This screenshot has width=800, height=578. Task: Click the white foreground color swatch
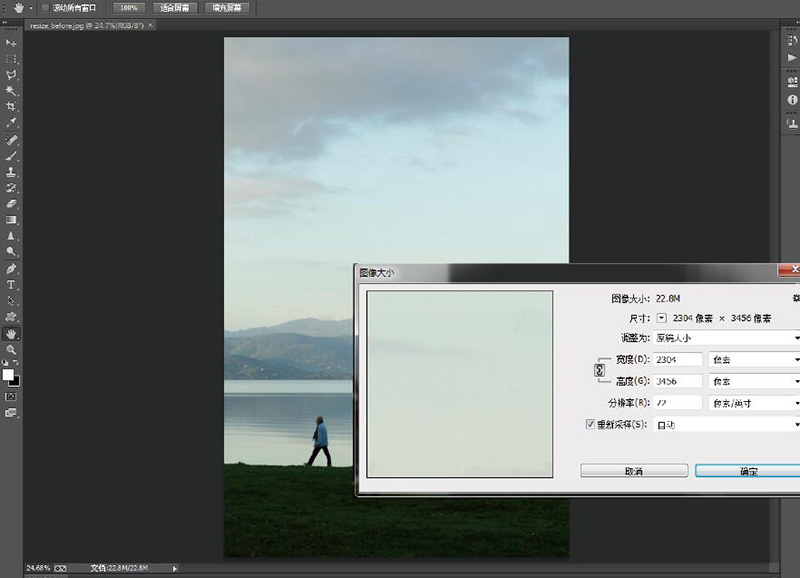click(x=8, y=375)
